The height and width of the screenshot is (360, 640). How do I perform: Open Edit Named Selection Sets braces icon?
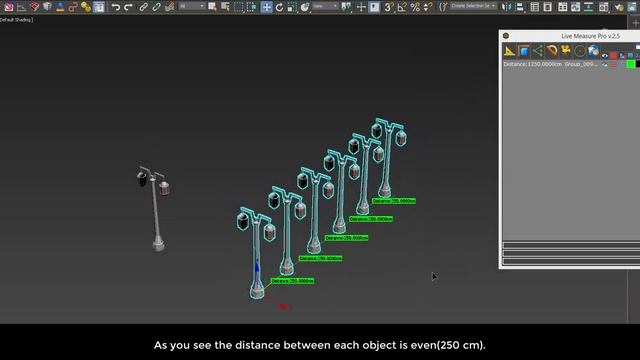442,7
